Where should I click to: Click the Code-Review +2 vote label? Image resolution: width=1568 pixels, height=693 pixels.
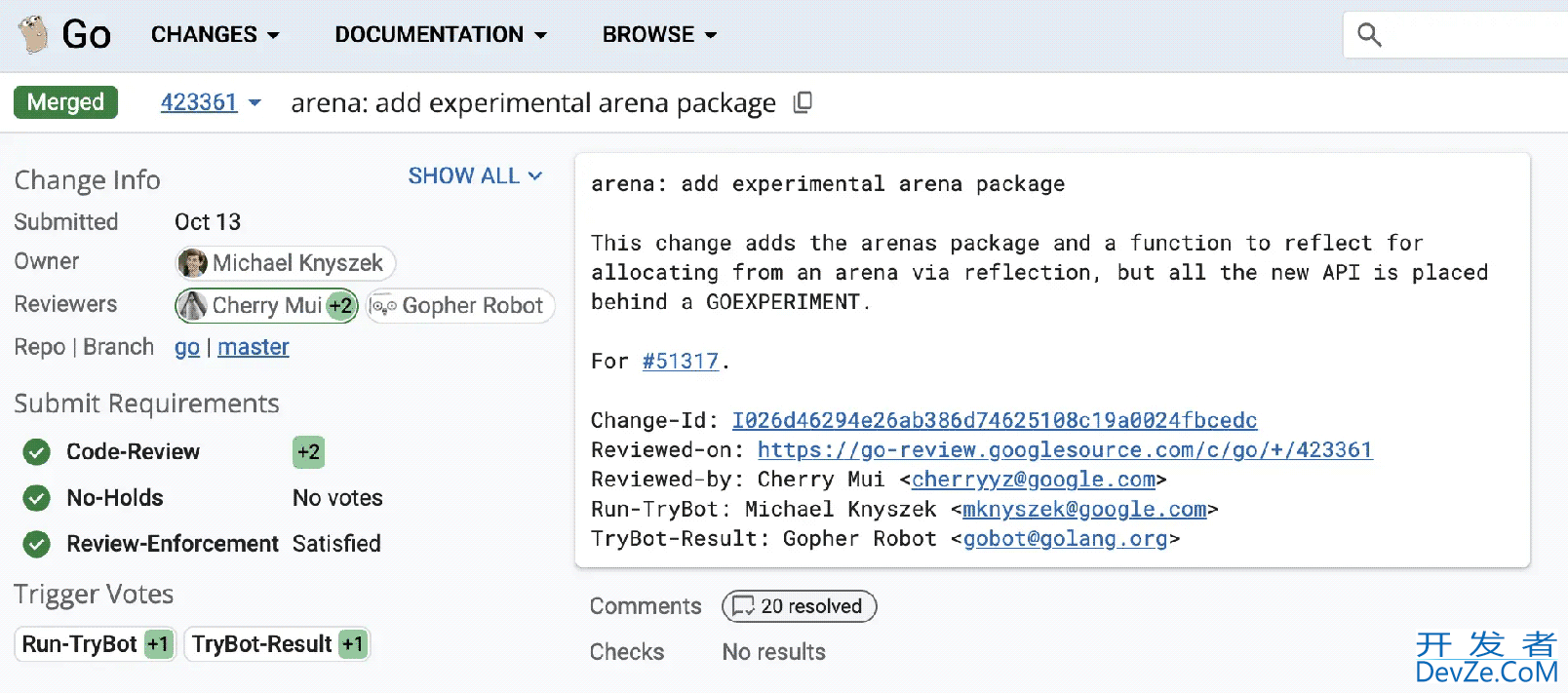[308, 452]
